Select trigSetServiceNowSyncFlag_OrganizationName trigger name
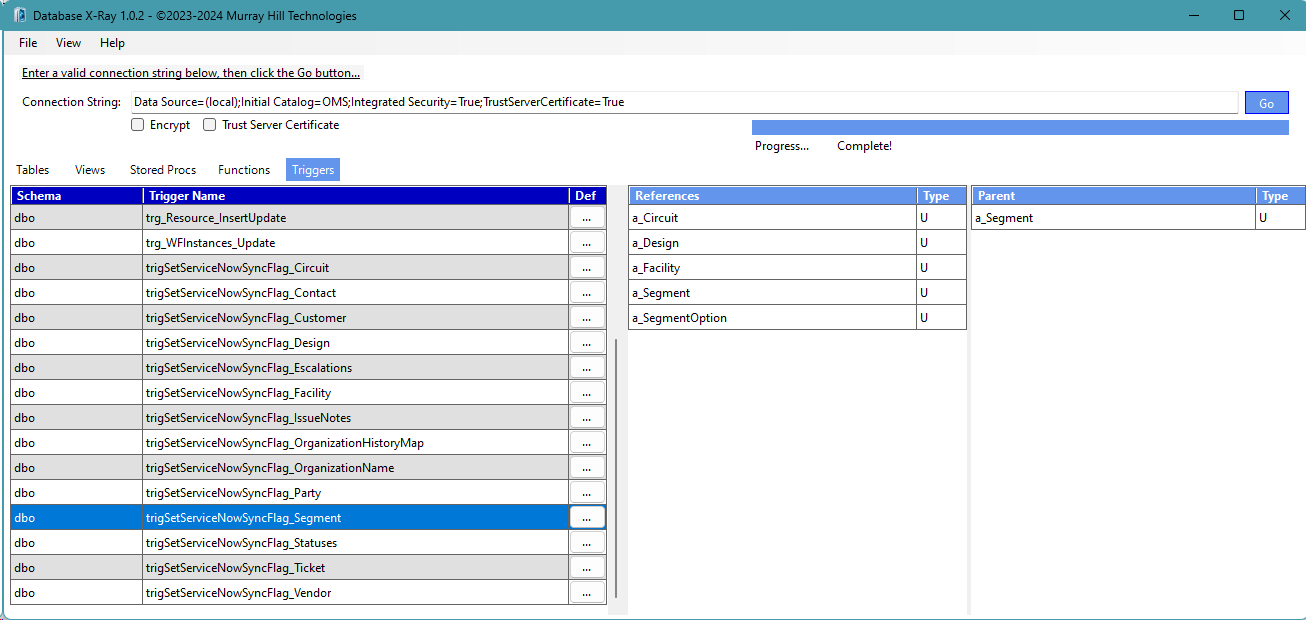Screen dimensions: 1306x620 pyautogui.click(x=355, y=467)
